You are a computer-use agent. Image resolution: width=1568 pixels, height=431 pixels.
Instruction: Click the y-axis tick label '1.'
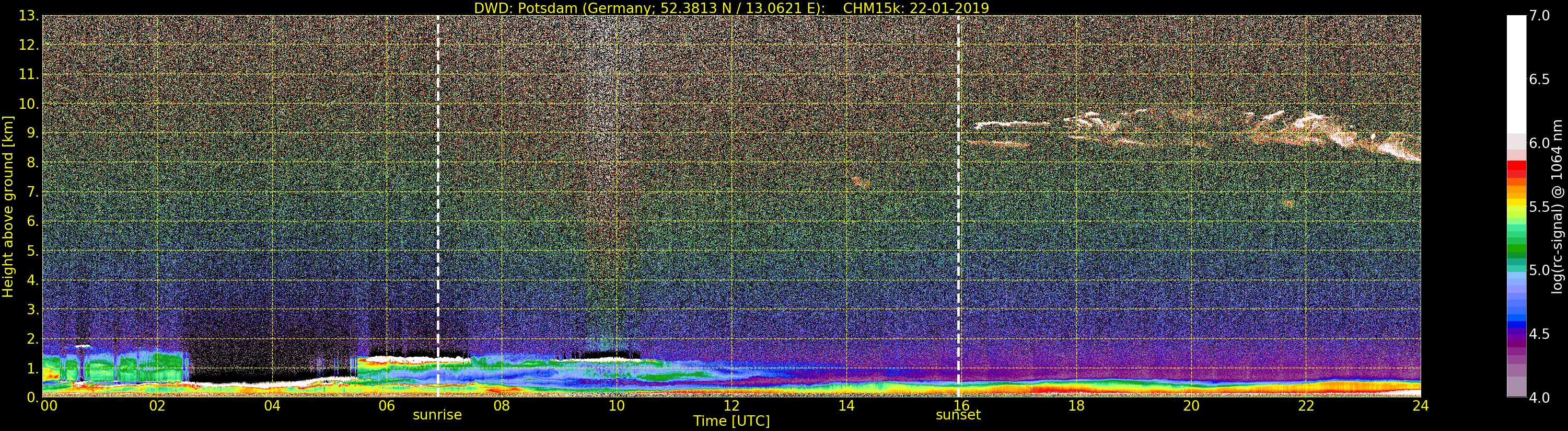click(32, 368)
